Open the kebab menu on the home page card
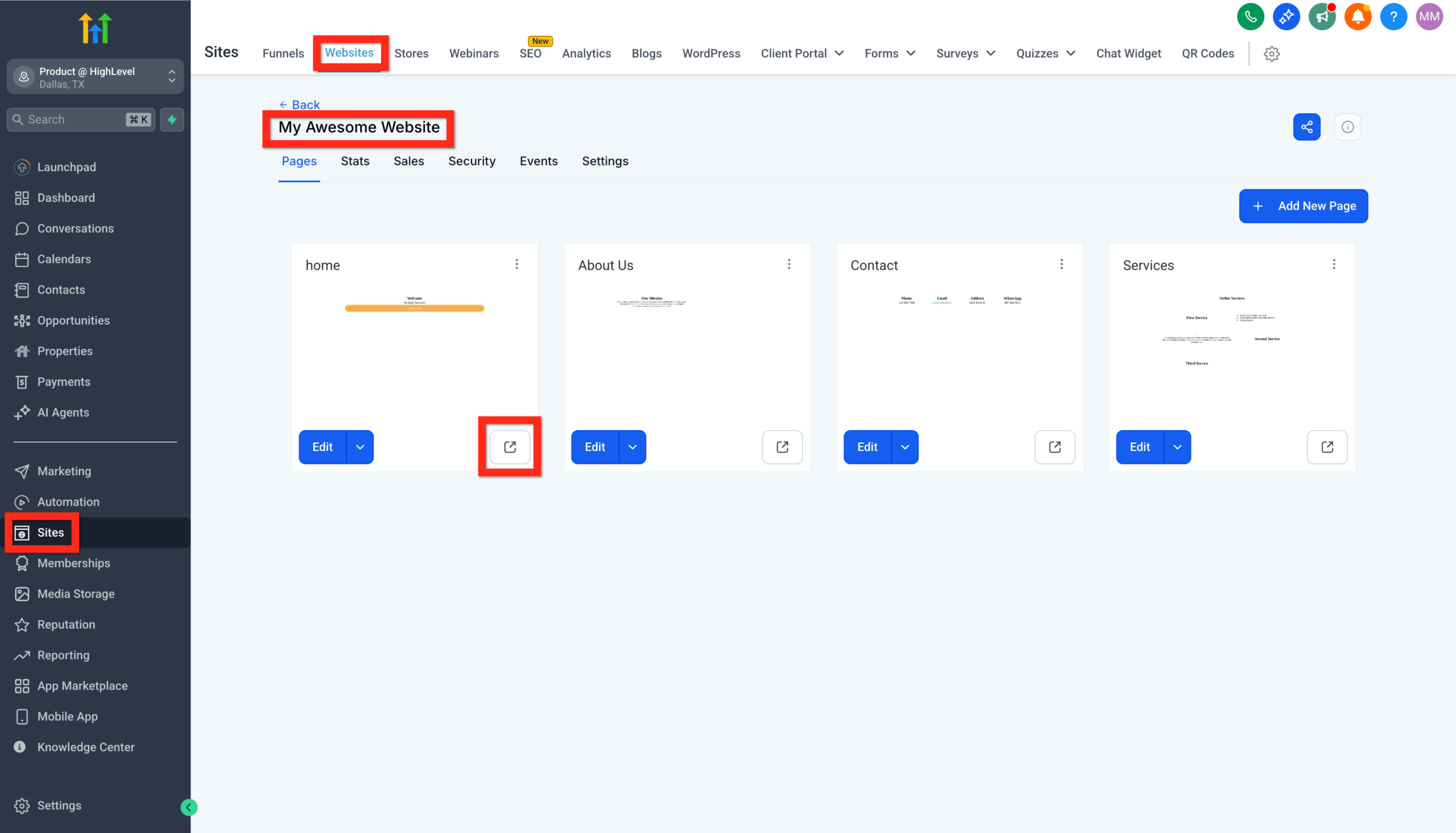1456x833 pixels. 516,265
